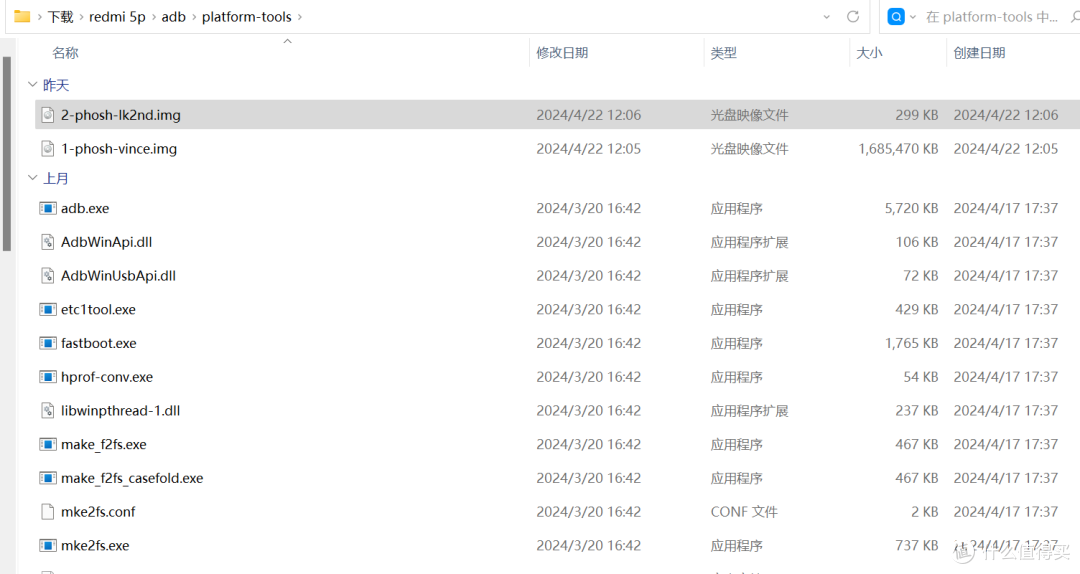
Task: Click the mke2fs.exe application icon
Action: pyautogui.click(x=48, y=546)
